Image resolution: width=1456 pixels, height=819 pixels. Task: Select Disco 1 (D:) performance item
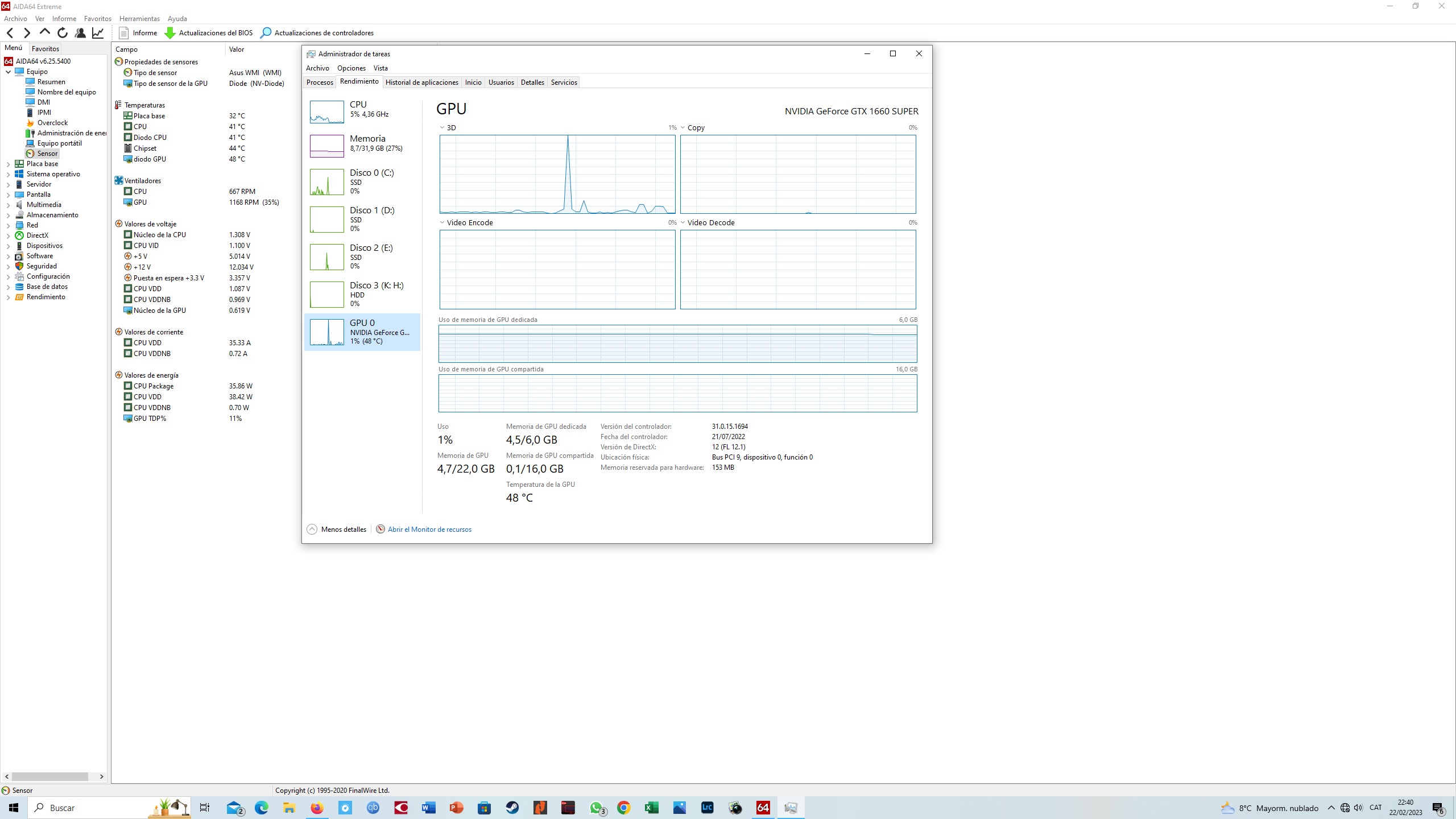pyautogui.click(x=362, y=219)
